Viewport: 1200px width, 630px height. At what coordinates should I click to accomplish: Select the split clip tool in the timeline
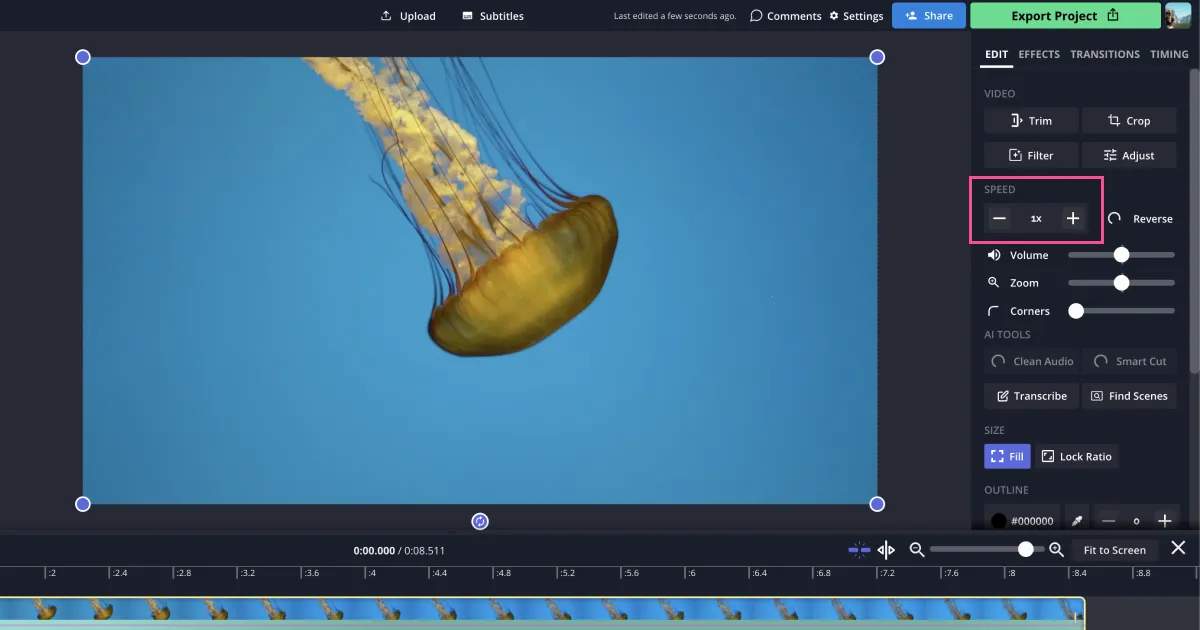(886, 549)
